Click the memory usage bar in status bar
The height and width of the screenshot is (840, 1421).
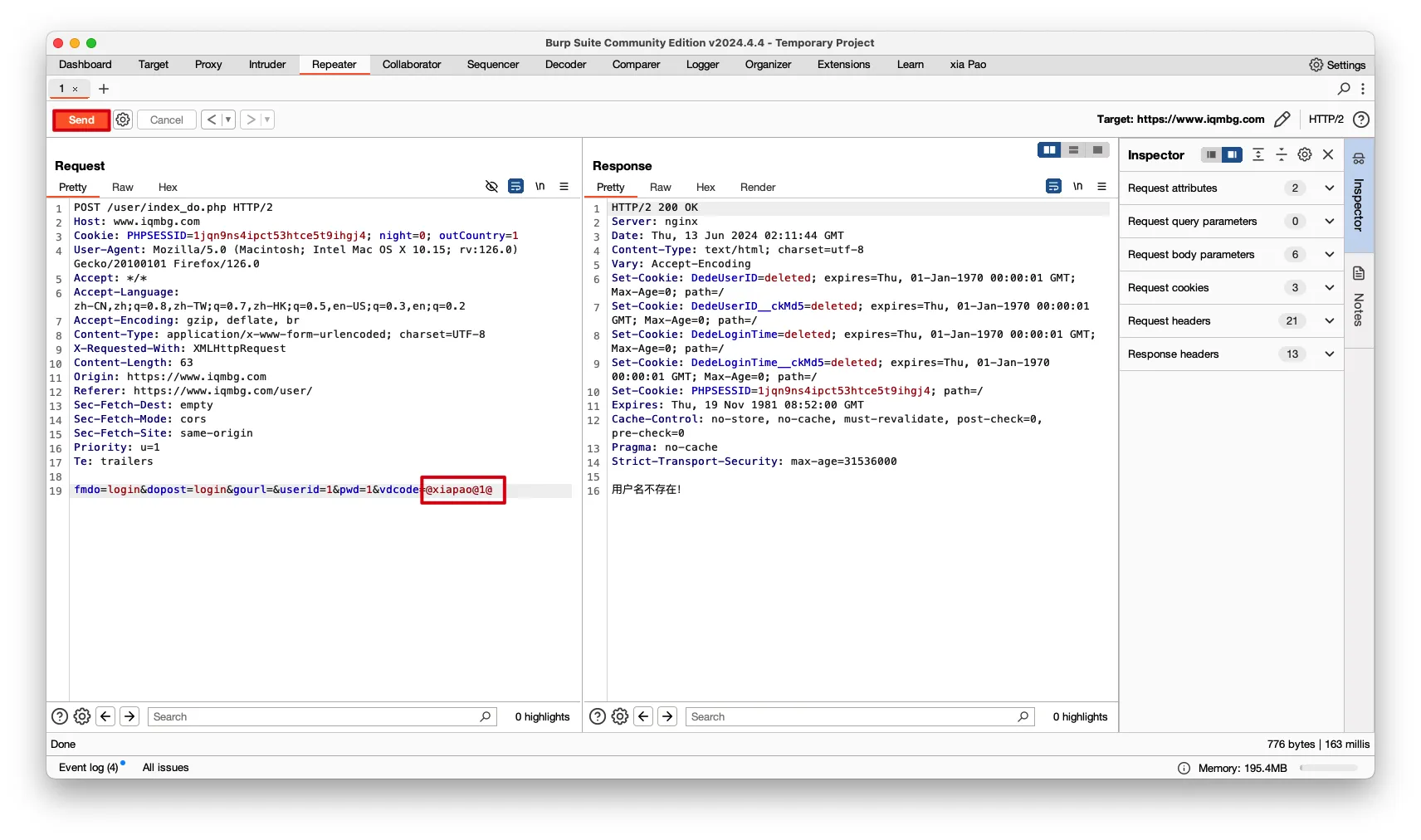[1328, 769]
